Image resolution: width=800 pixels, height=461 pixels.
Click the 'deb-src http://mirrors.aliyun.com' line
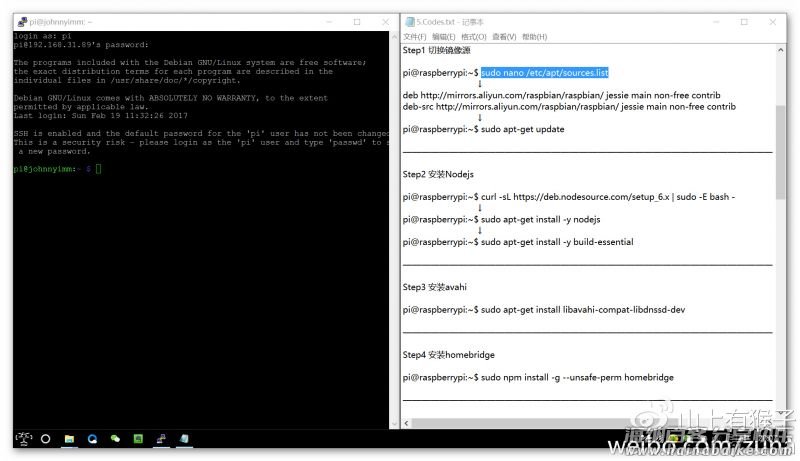point(569,107)
